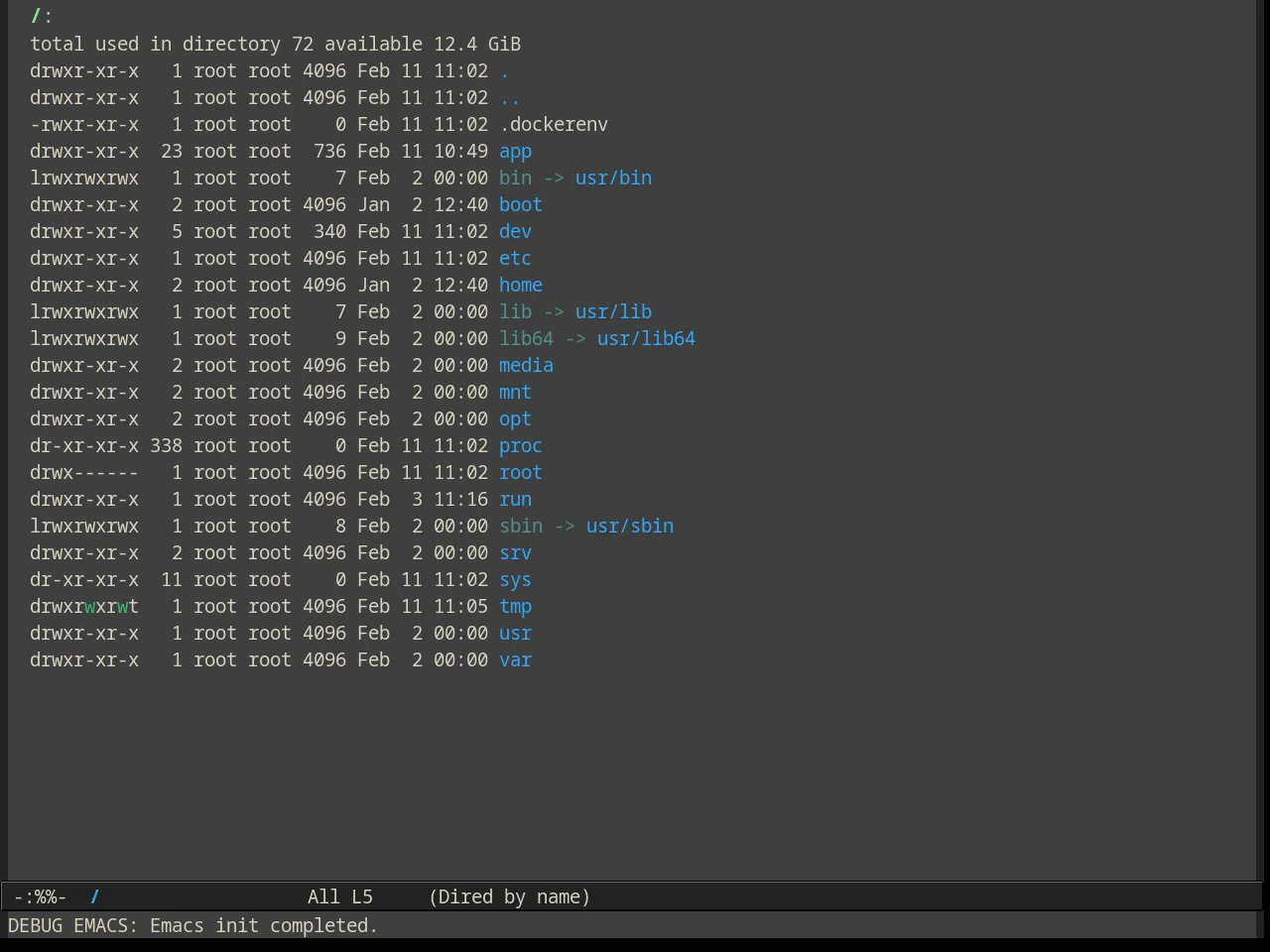Image resolution: width=1270 pixels, height=952 pixels.
Task: Click the 736 size value of app
Action: tap(329, 152)
